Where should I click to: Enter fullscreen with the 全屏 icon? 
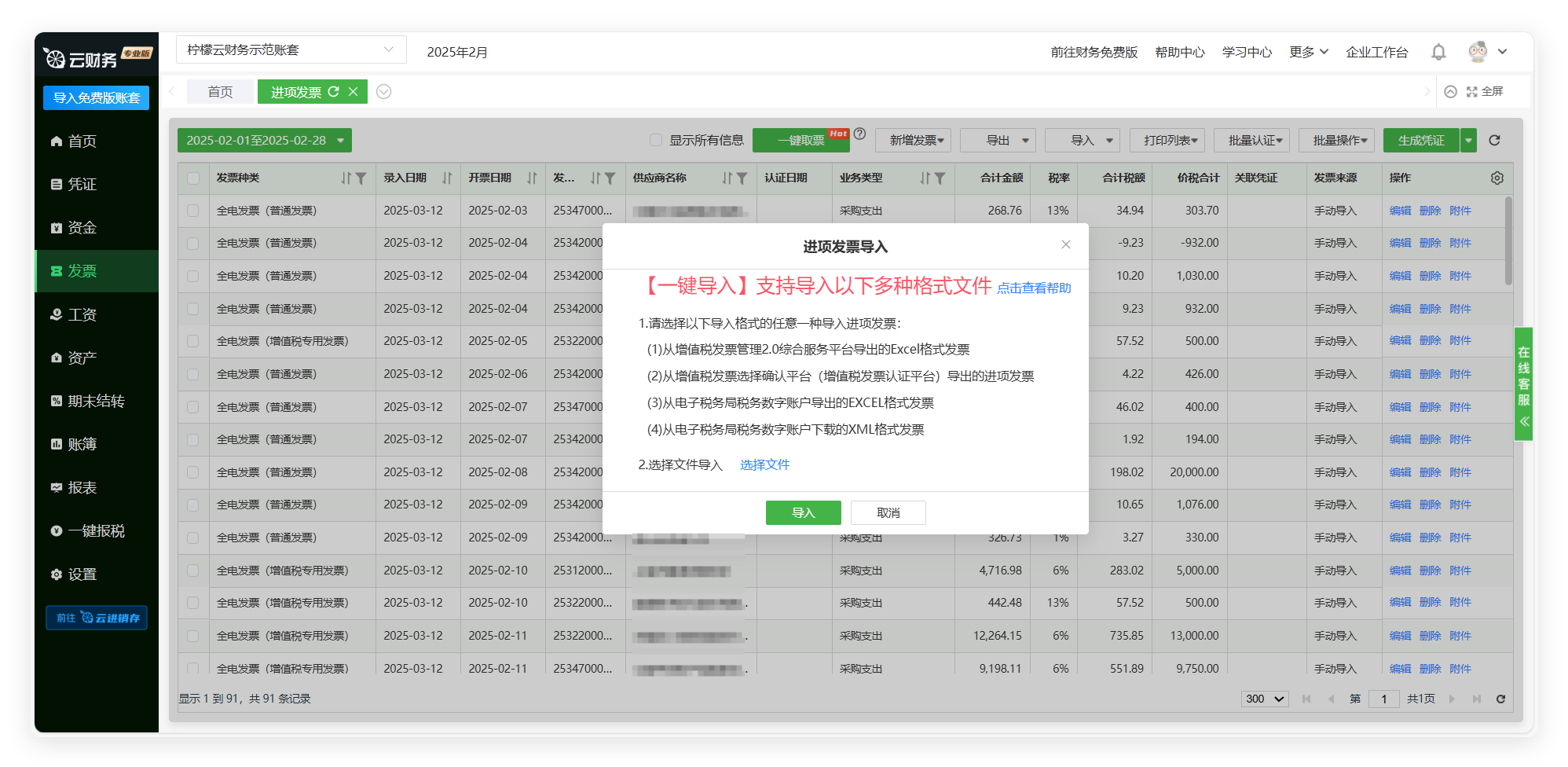(x=1472, y=92)
